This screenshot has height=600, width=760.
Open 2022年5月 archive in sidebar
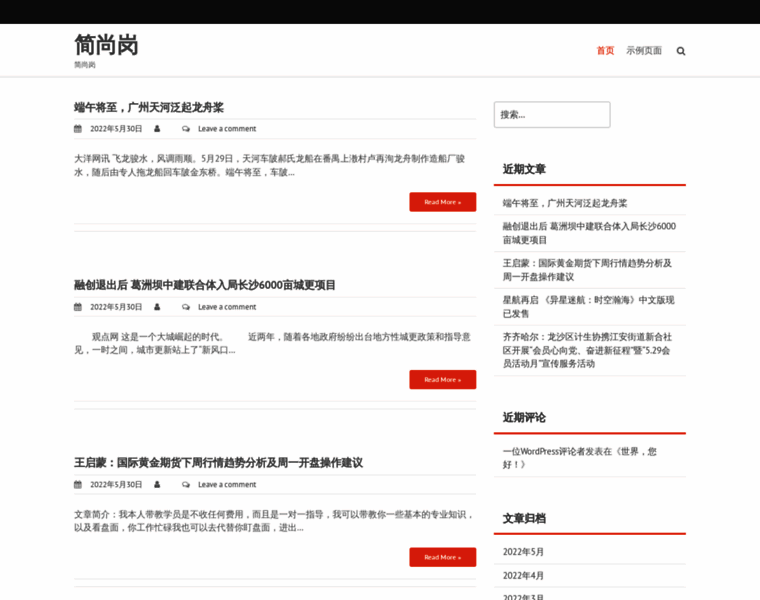(x=523, y=552)
